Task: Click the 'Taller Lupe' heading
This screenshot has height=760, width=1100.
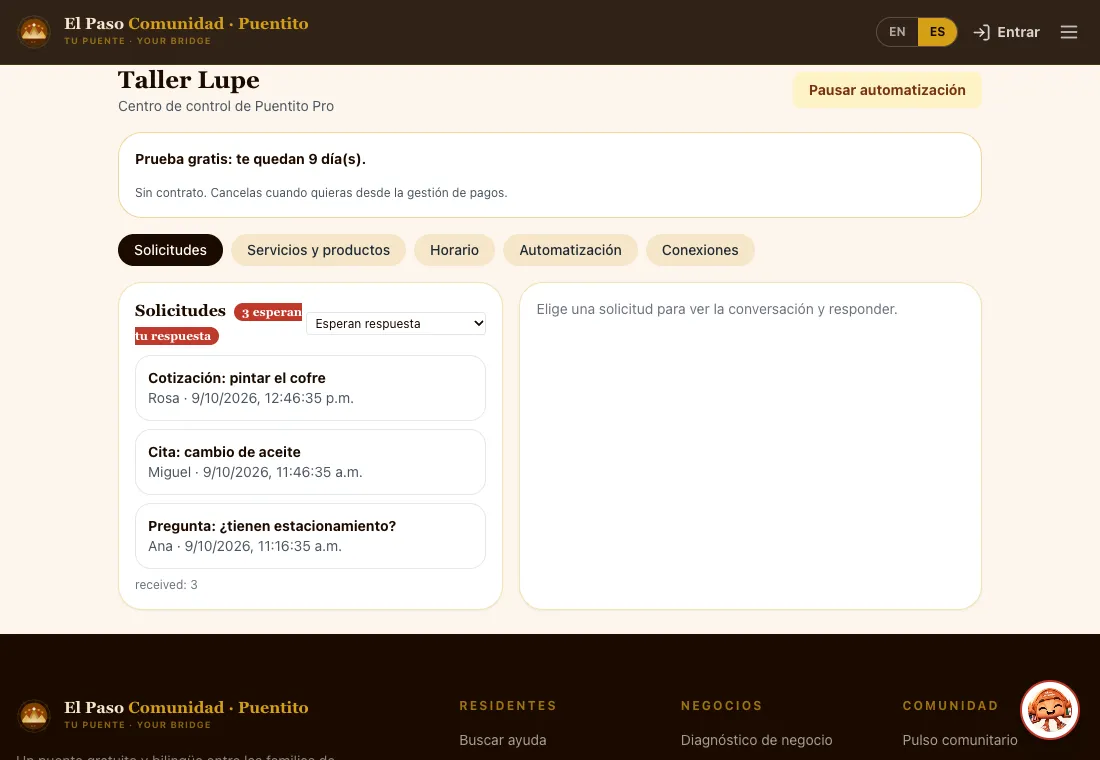Action: click(x=189, y=80)
